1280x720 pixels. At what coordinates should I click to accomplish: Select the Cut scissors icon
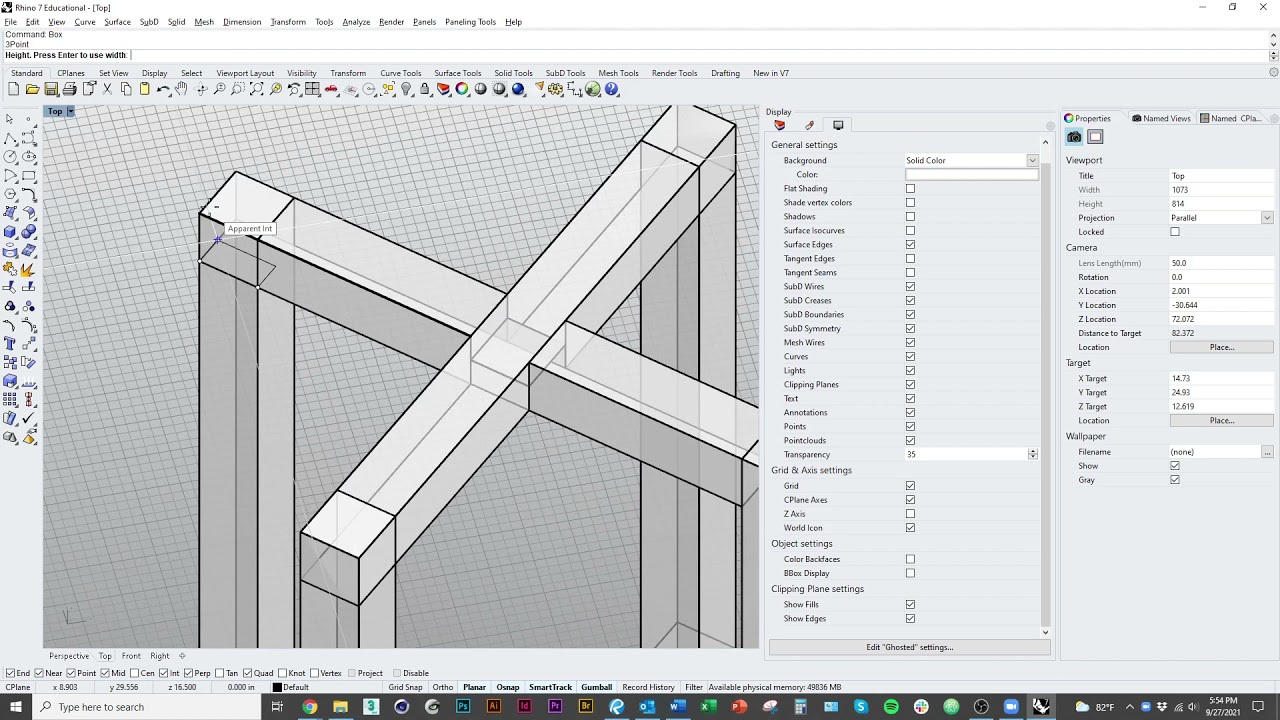coord(107,89)
